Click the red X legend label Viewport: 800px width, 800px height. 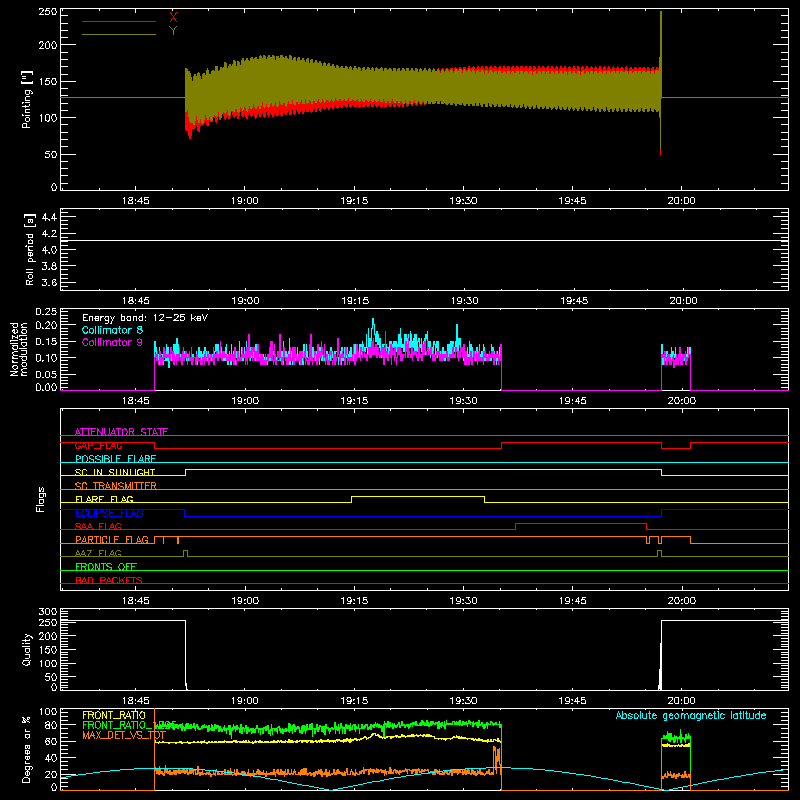[x=173, y=17]
